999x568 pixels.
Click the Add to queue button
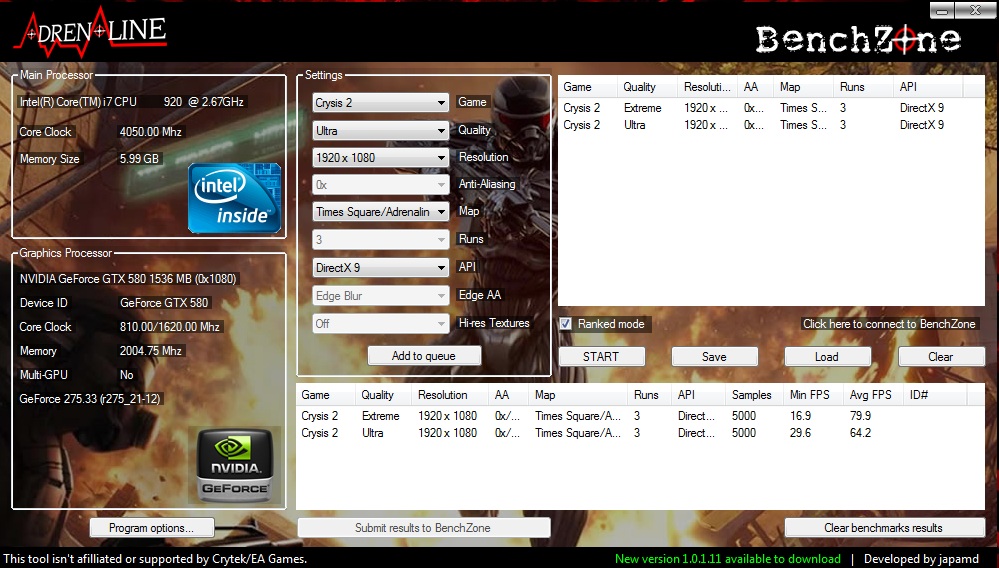tap(424, 356)
